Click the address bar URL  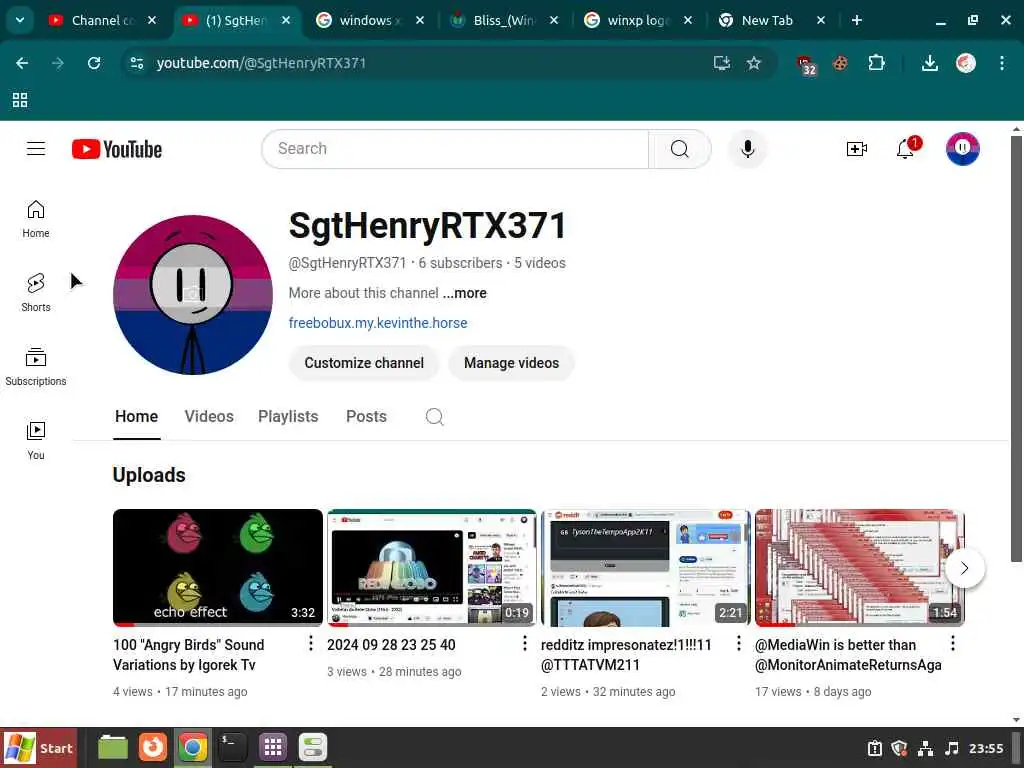point(261,63)
